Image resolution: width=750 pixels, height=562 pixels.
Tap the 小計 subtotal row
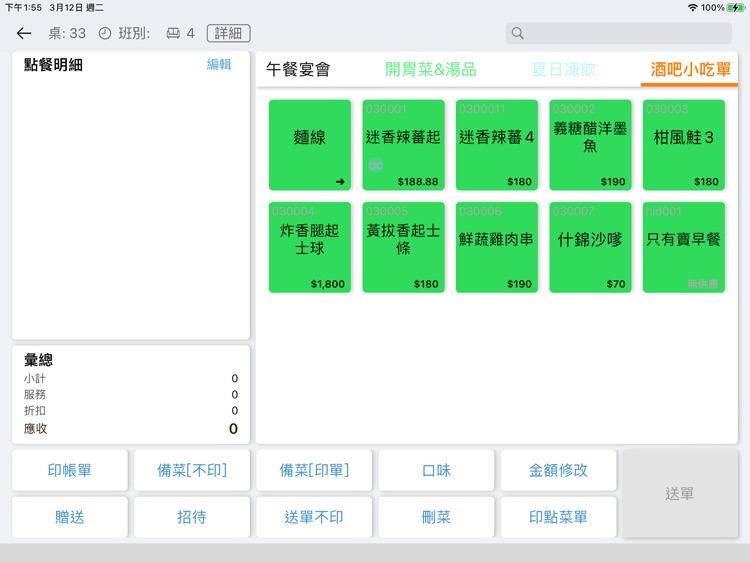131,378
